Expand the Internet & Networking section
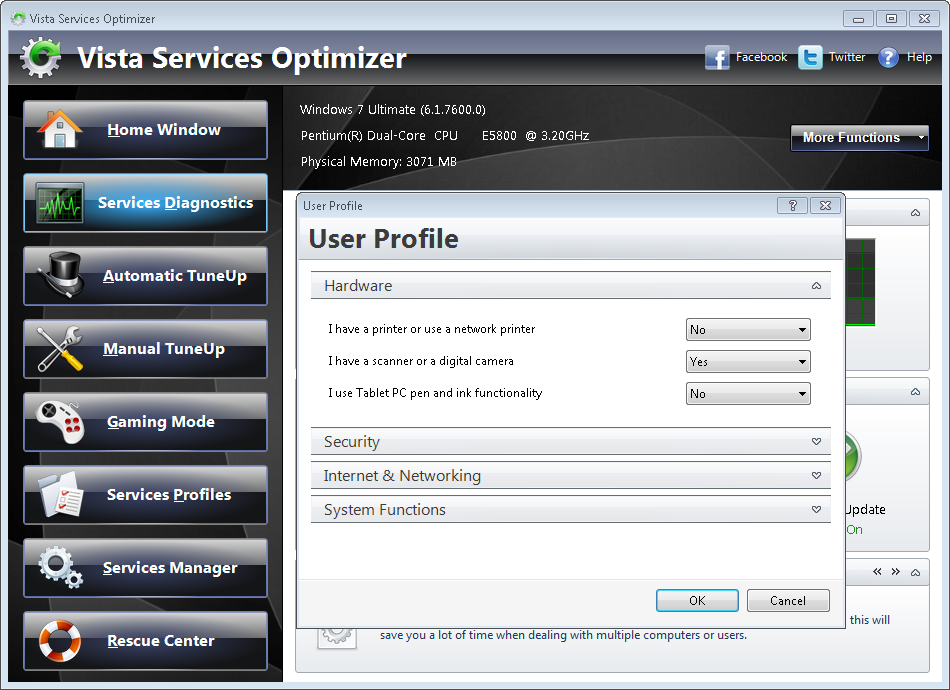The height and width of the screenshot is (690, 950). pos(570,476)
